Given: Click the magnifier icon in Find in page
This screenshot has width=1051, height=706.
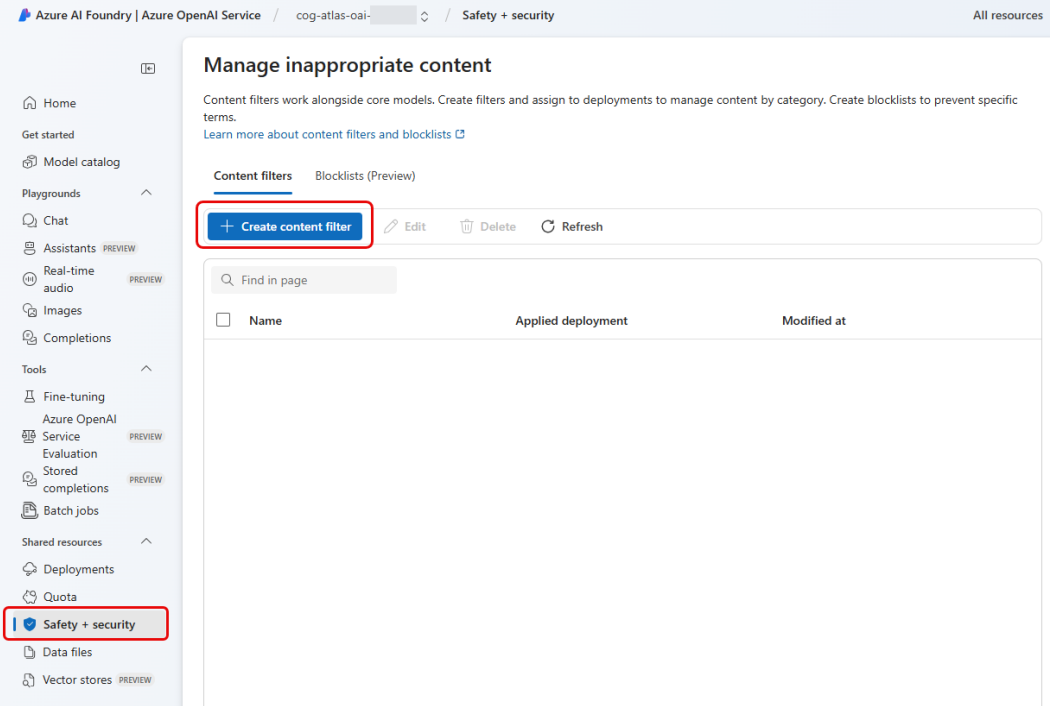Looking at the screenshot, I should click(227, 280).
